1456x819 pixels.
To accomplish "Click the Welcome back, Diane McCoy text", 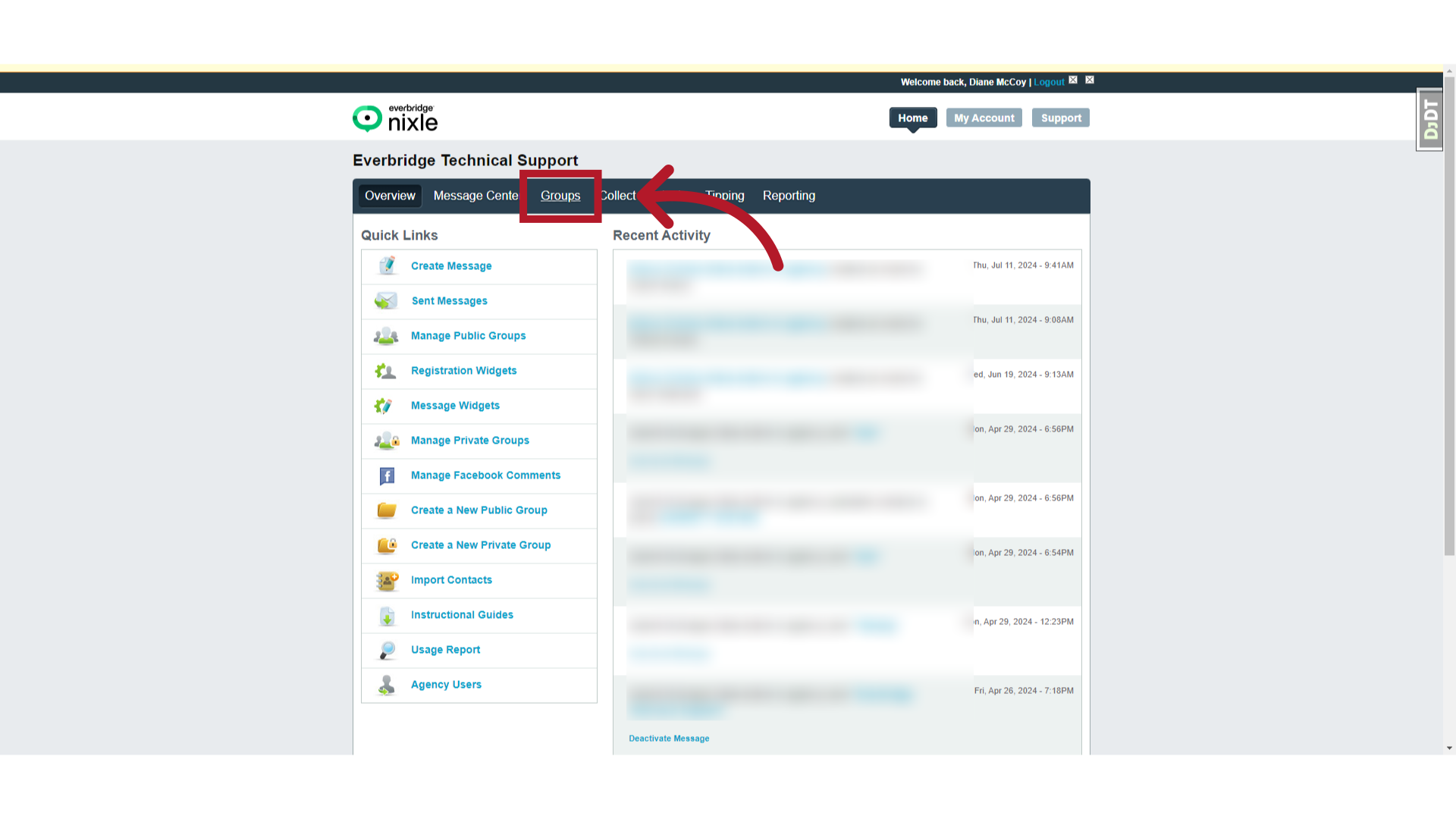I will [x=963, y=82].
